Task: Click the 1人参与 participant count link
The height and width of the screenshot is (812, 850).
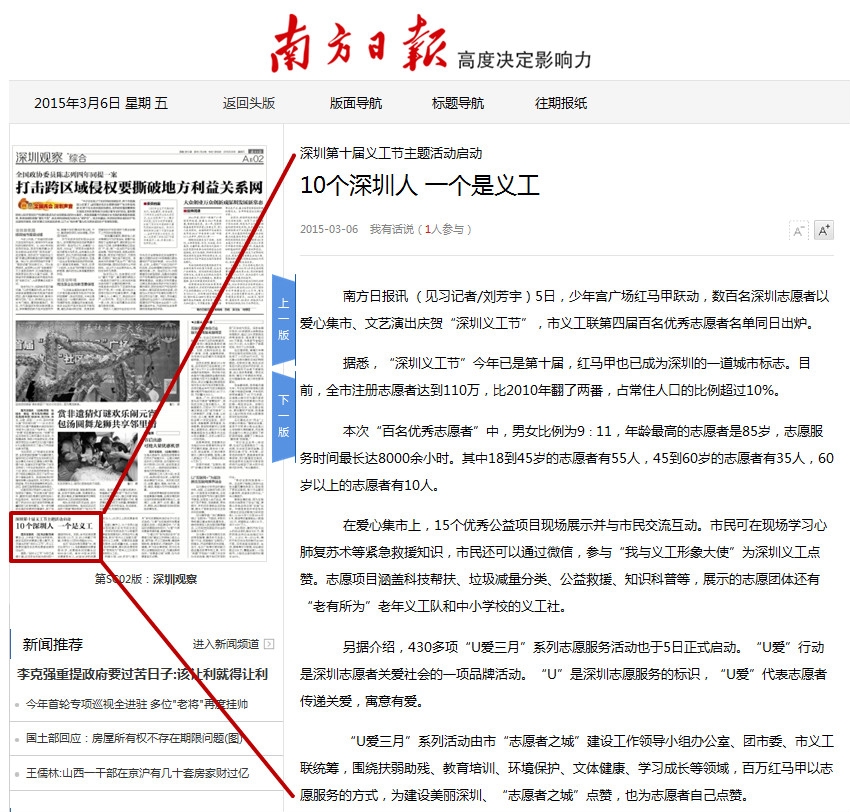Action: tap(445, 229)
